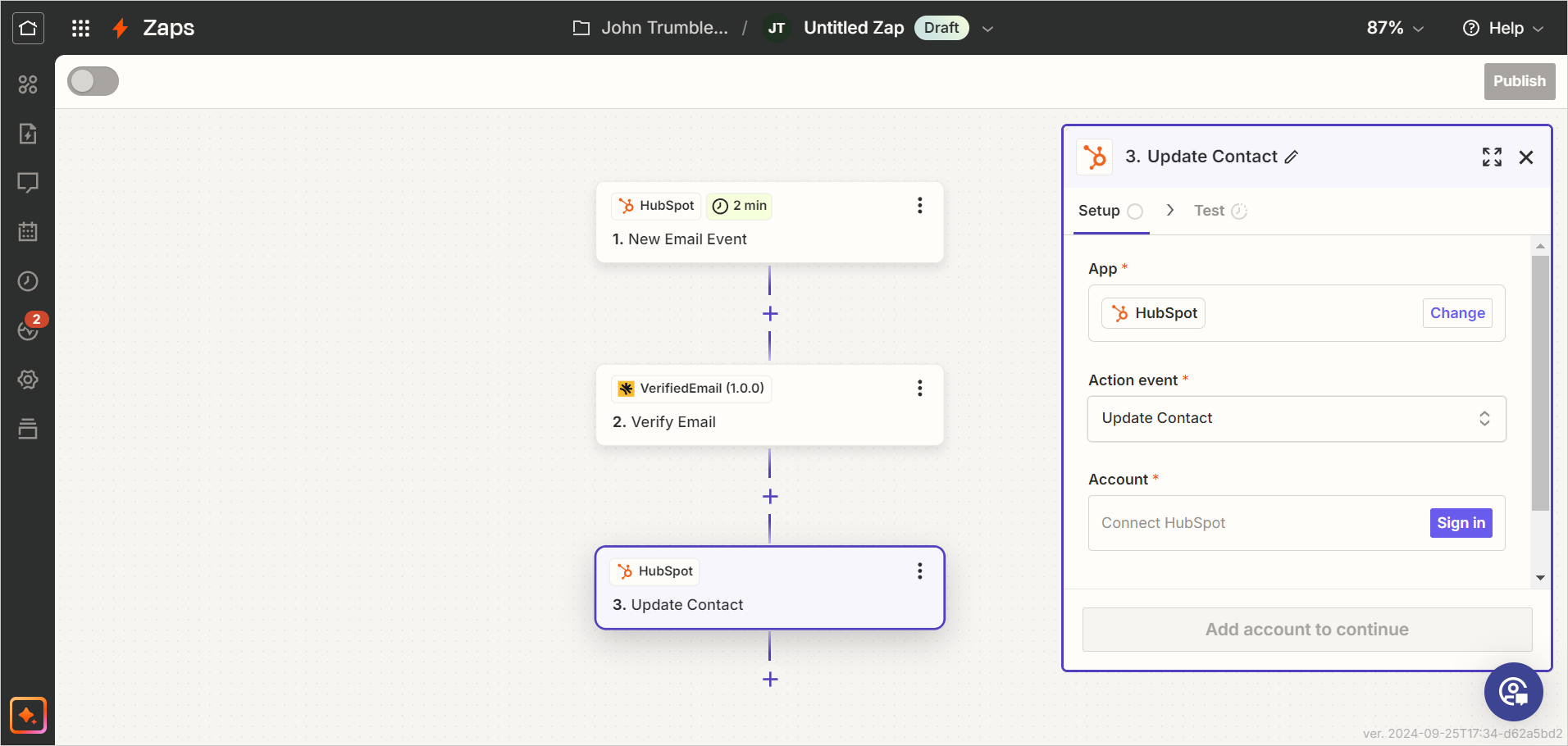The height and width of the screenshot is (746, 1568).
Task: Launch the AI copilot sparkle button
Action: (x=28, y=716)
